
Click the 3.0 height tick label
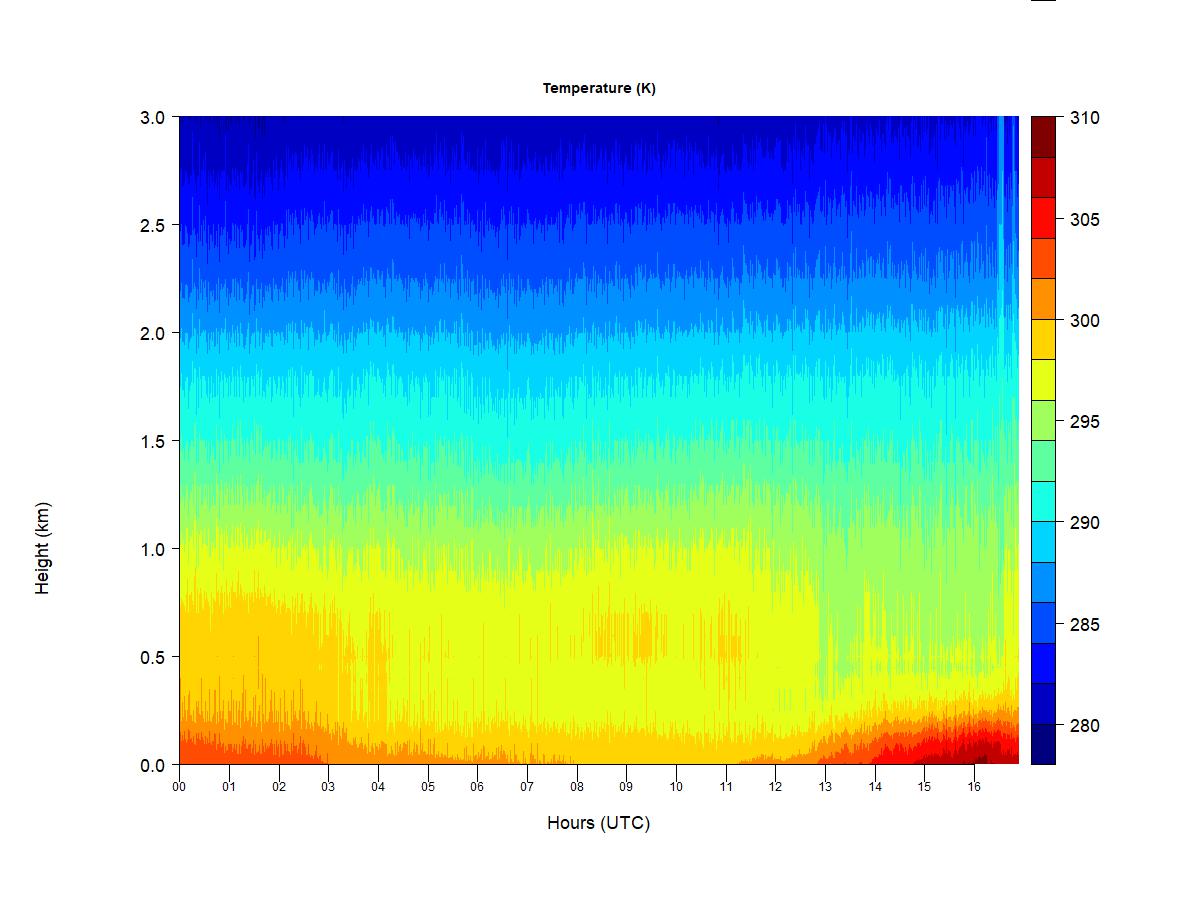pos(152,117)
